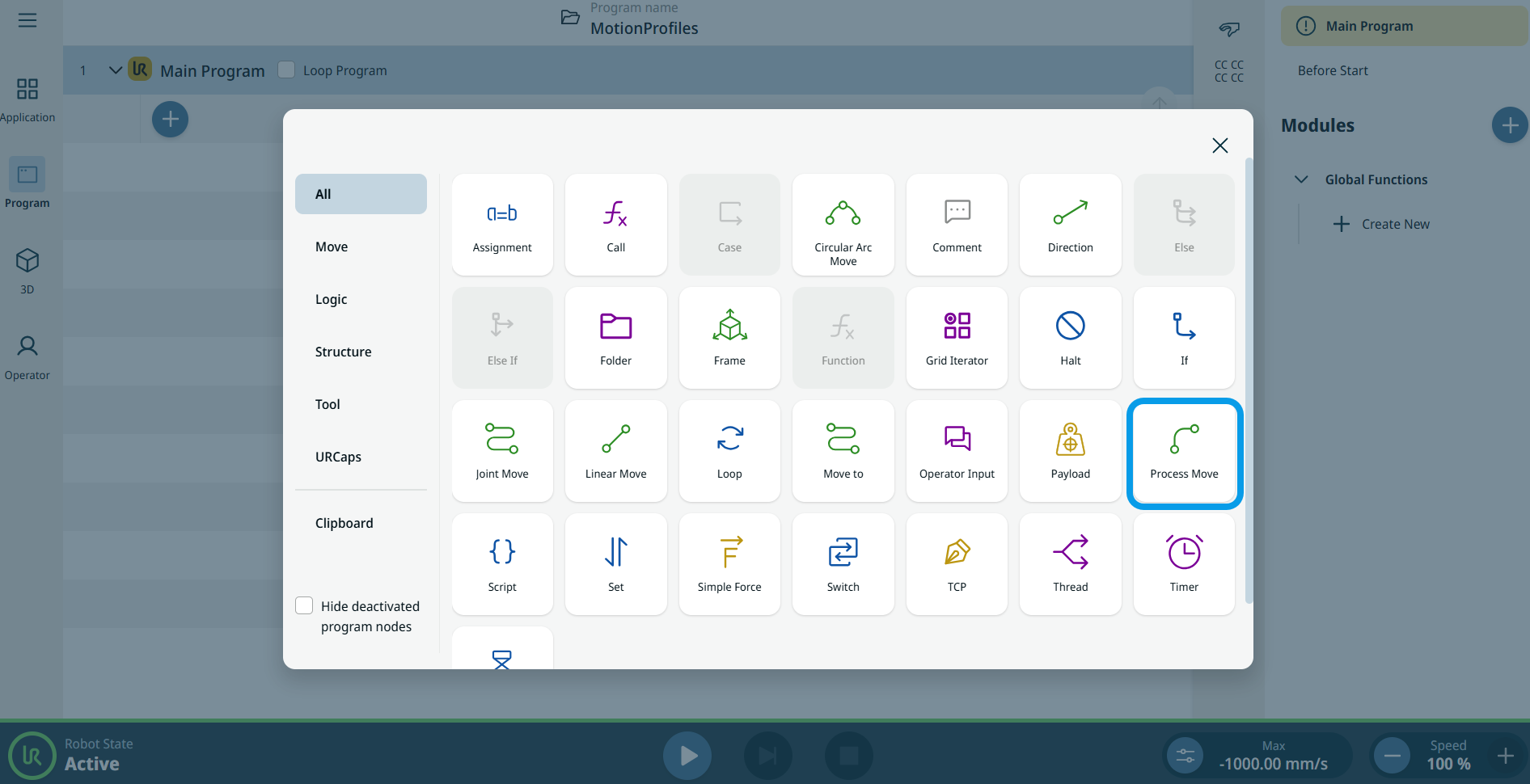Add a Grid Iterator node
Screen dimensions: 1530x784
tap(957, 338)
